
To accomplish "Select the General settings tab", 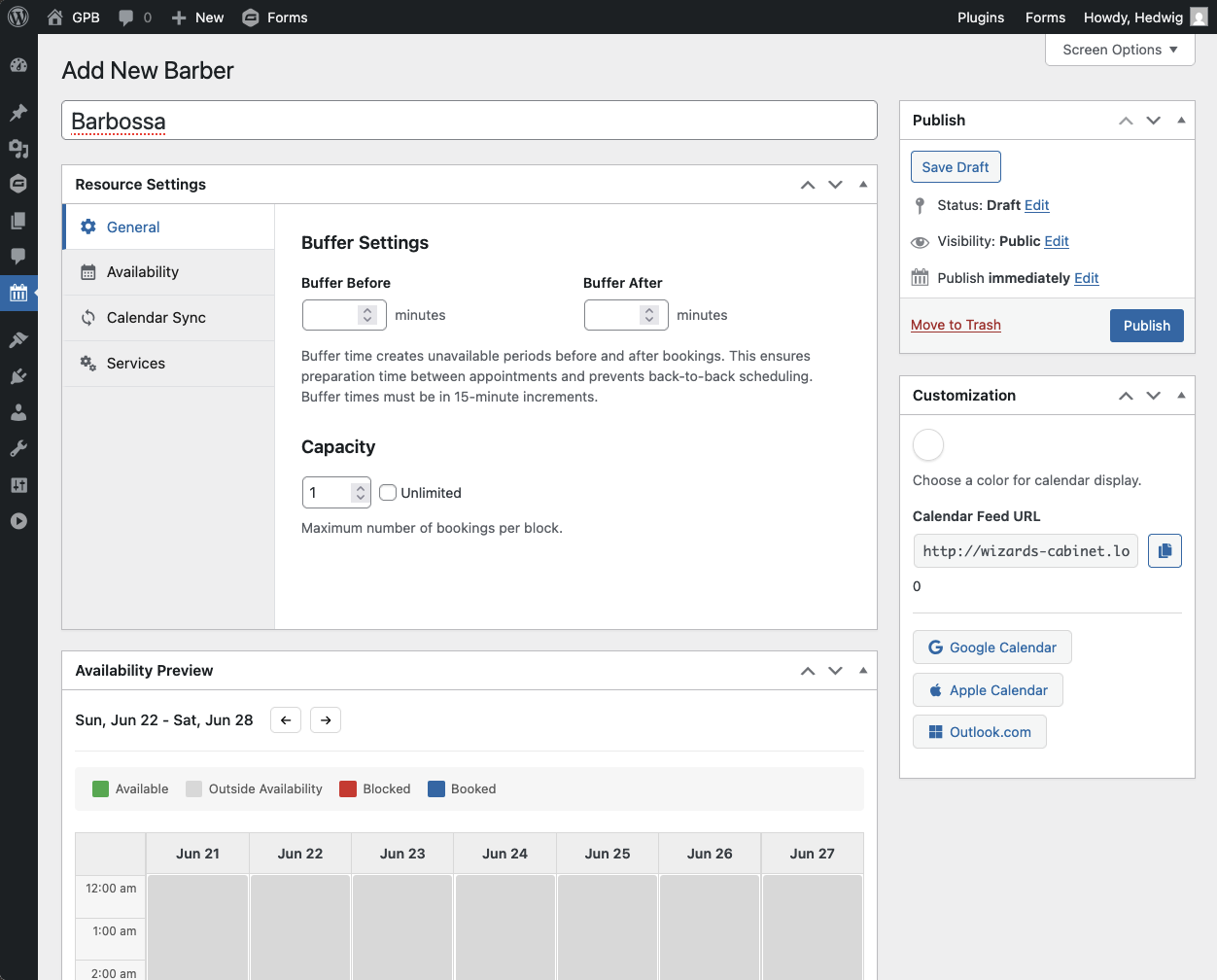I will (169, 227).
